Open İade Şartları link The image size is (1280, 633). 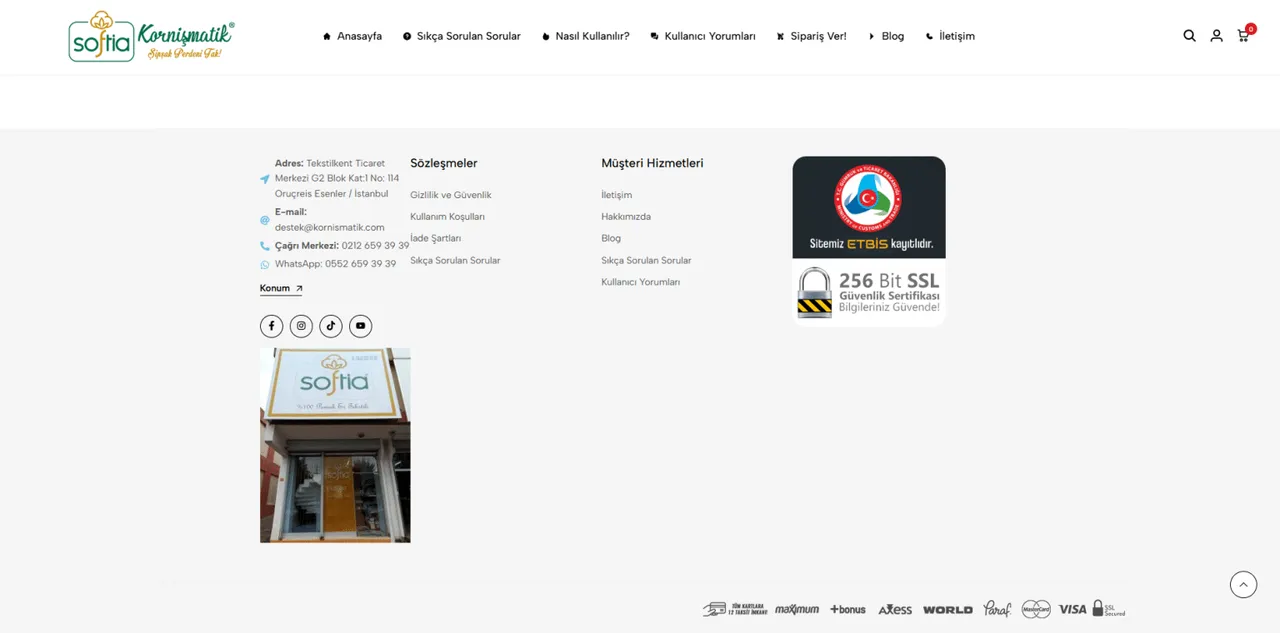(436, 239)
